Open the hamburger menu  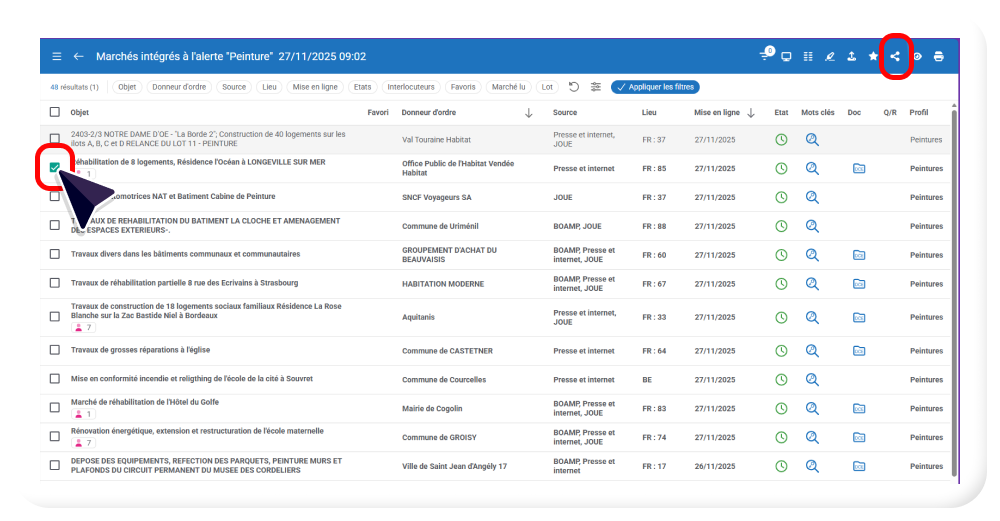[57, 56]
